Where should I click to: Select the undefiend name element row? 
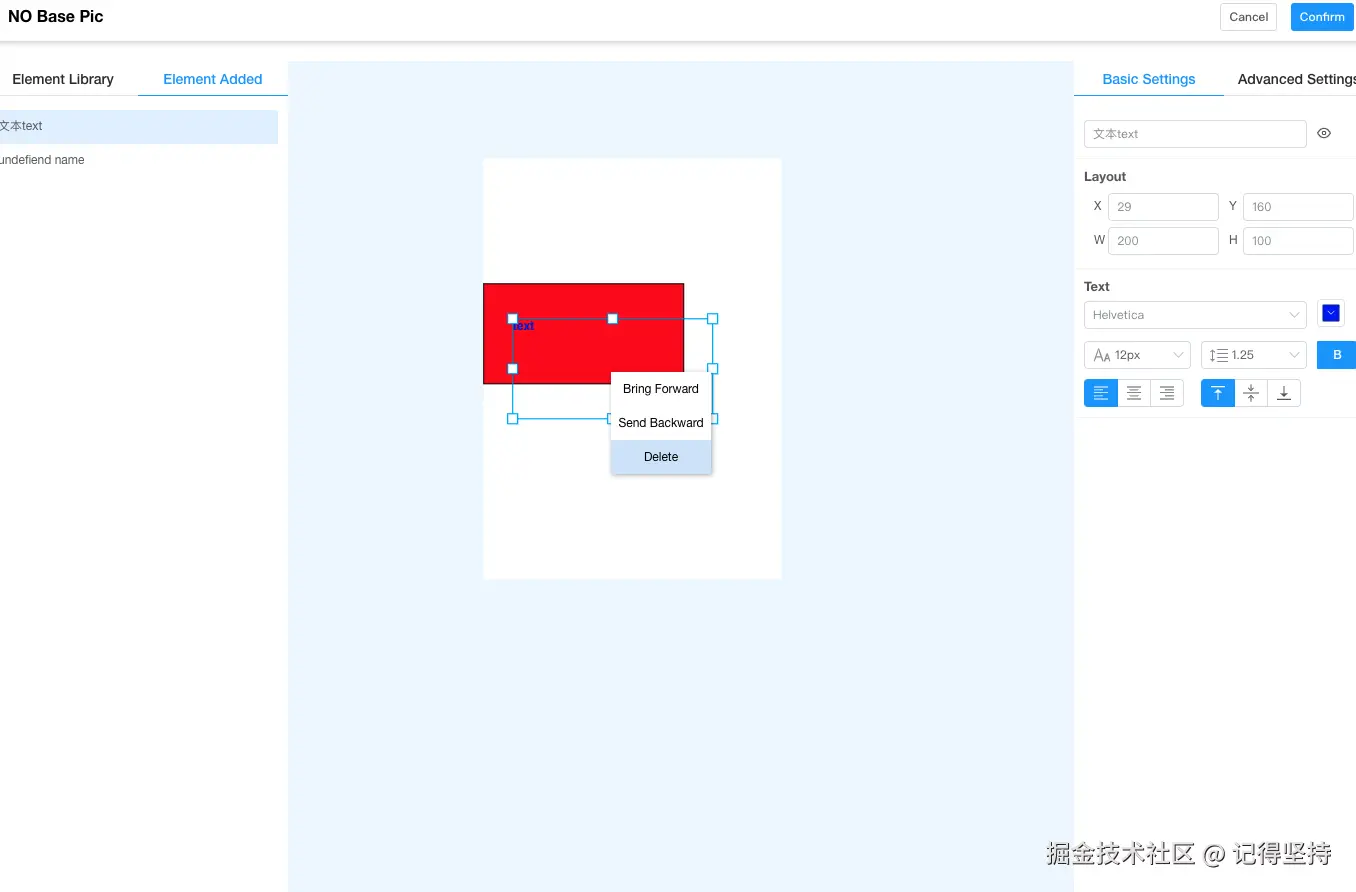coord(138,160)
